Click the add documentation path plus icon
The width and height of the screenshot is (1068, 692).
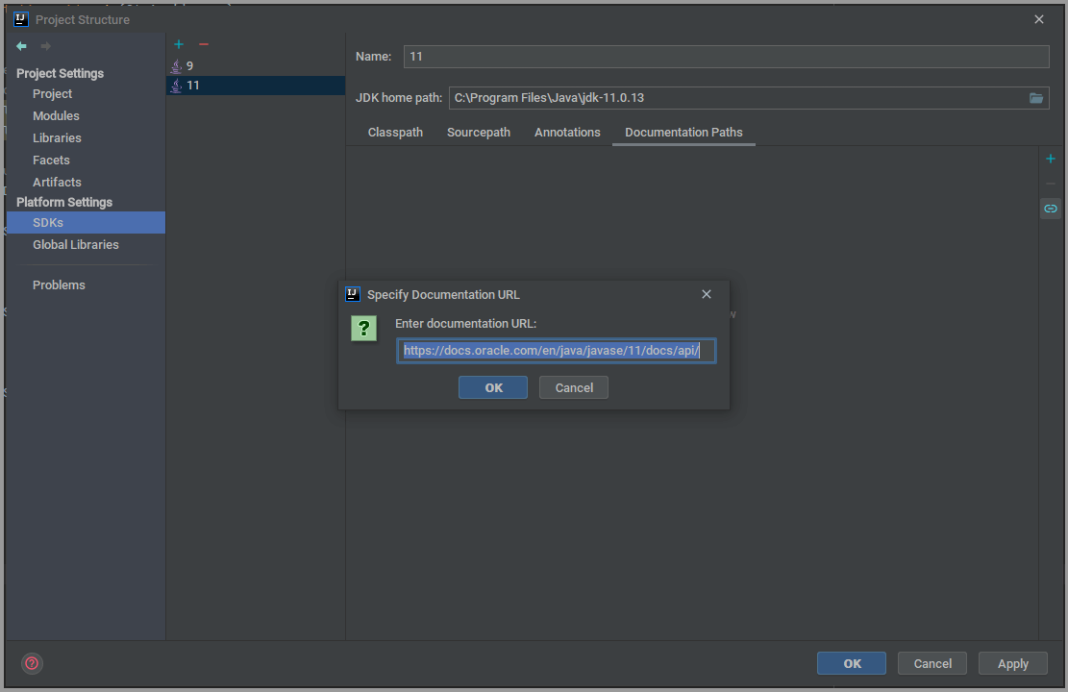(x=1050, y=159)
